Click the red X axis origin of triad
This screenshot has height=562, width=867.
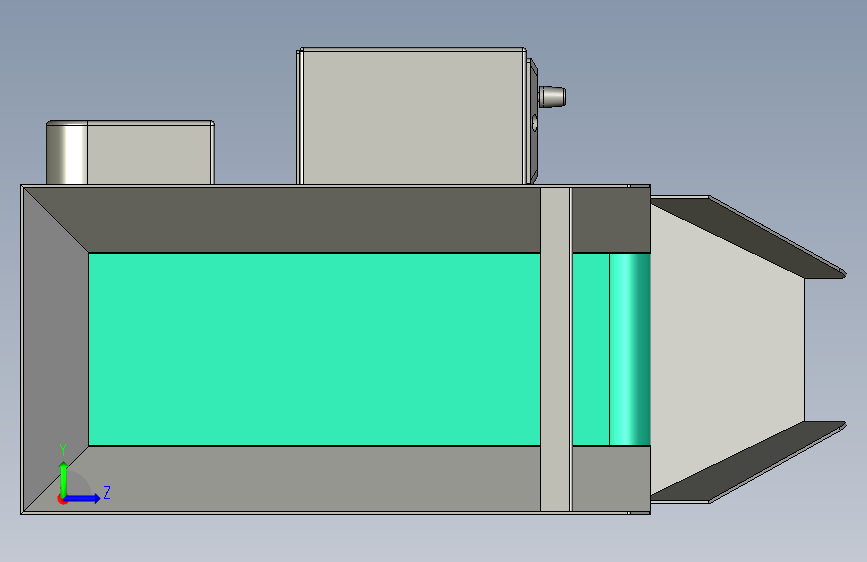pos(61,499)
